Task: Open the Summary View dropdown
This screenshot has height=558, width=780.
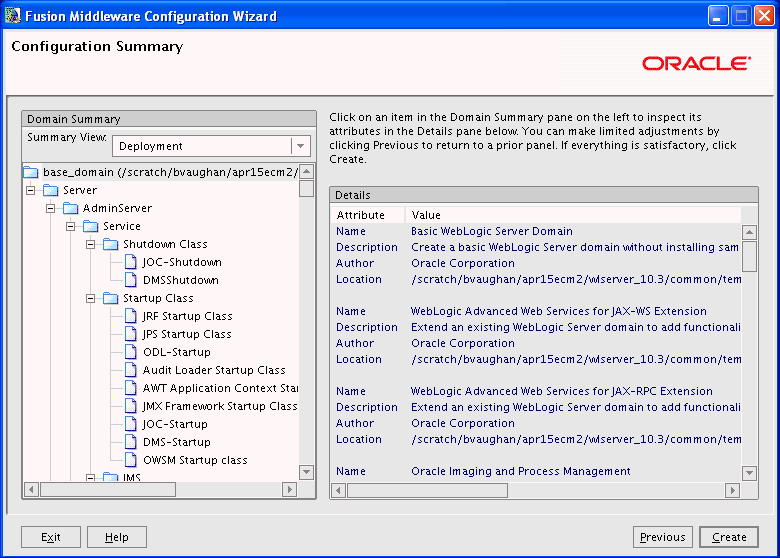Action: tap(300, 146)
